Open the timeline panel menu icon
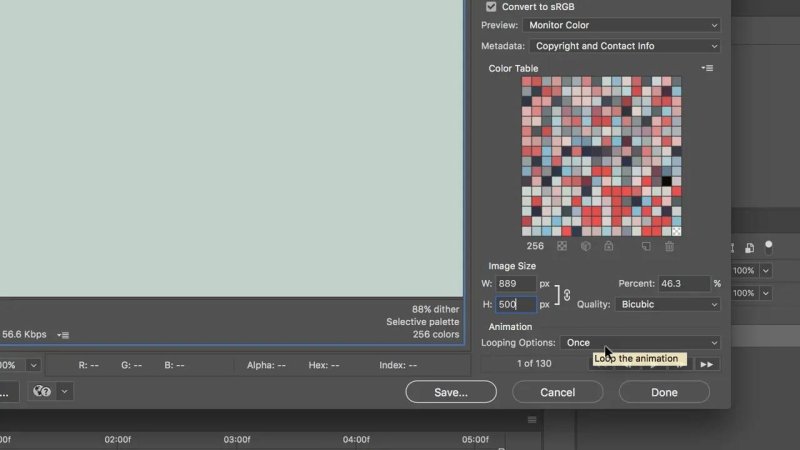The height and width of the screenshot is (450, 800). point(532,419)
